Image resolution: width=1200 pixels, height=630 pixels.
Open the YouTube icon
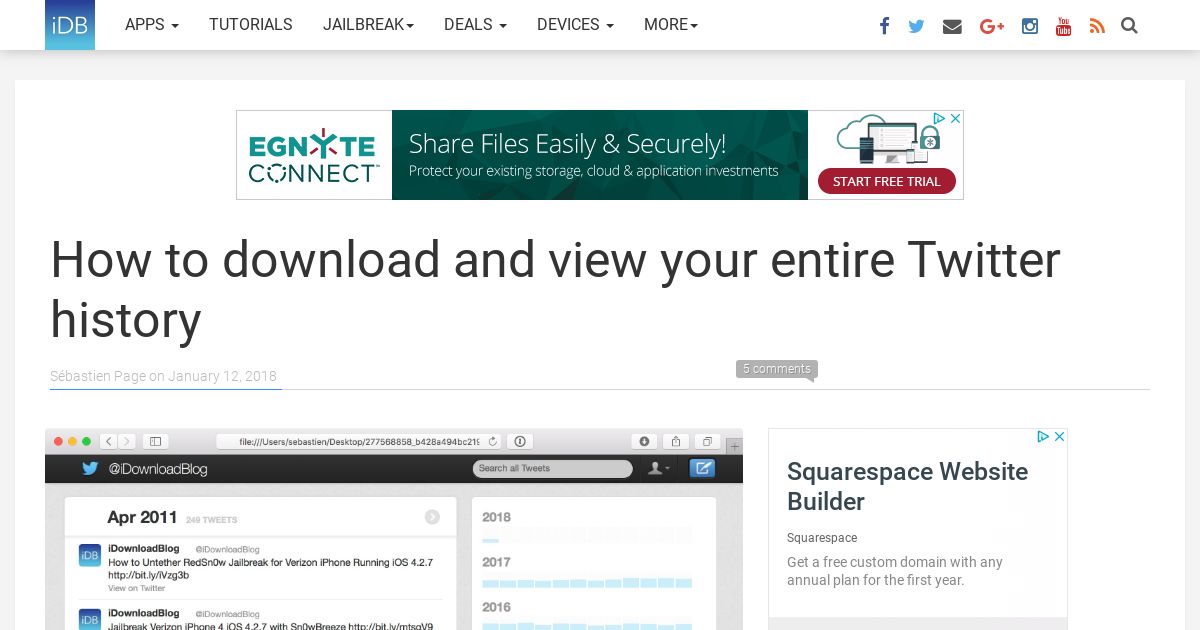[x=1064, y=26]
